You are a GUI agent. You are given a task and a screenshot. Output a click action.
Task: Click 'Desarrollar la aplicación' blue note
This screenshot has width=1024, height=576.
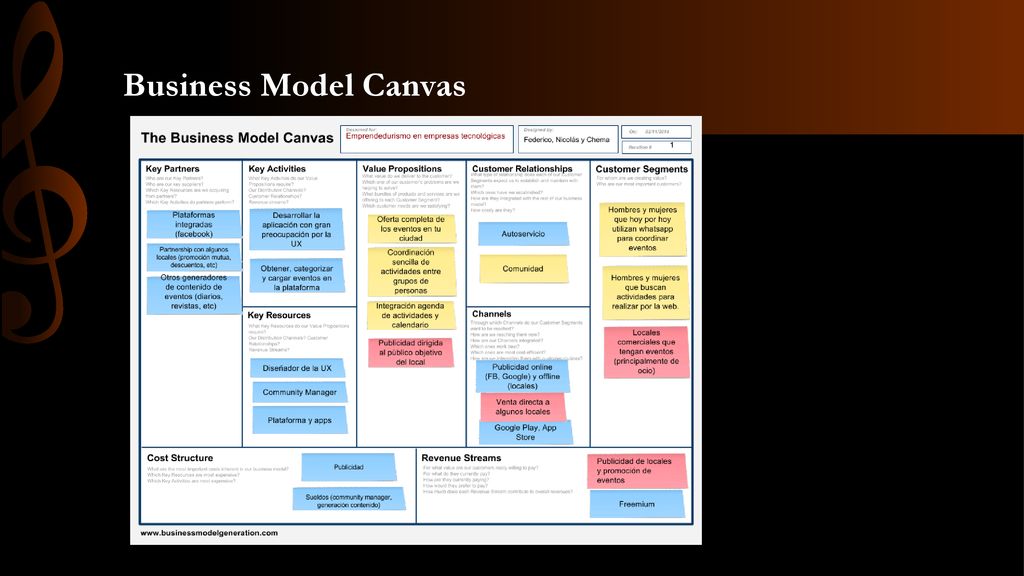tap(296, 229)
